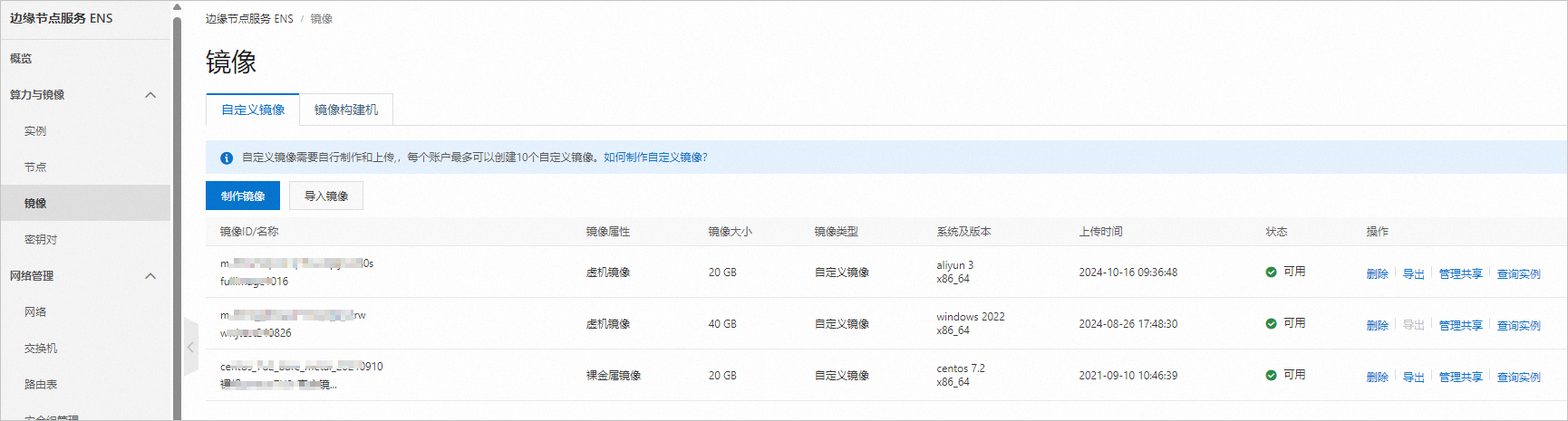Click 删除 for the aliyun 3 image

1378,273
